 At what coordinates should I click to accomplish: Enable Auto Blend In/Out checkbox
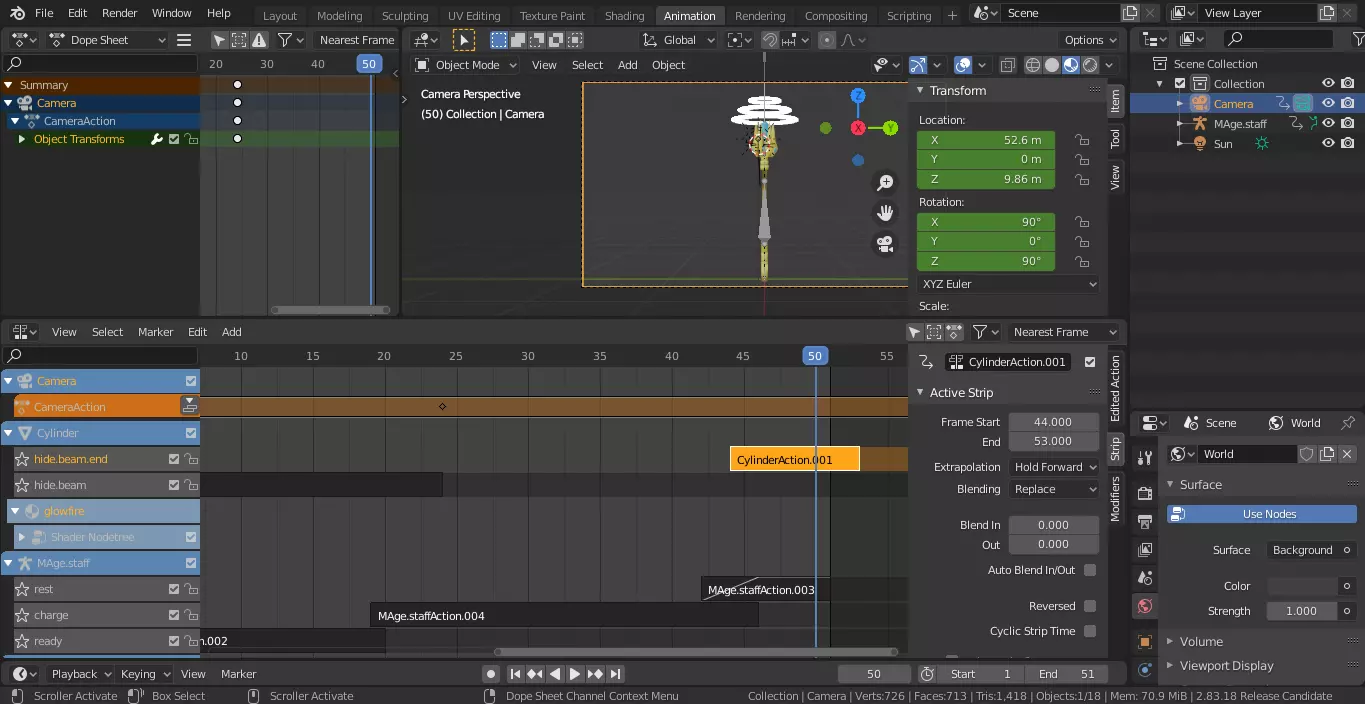[1090, 570]
